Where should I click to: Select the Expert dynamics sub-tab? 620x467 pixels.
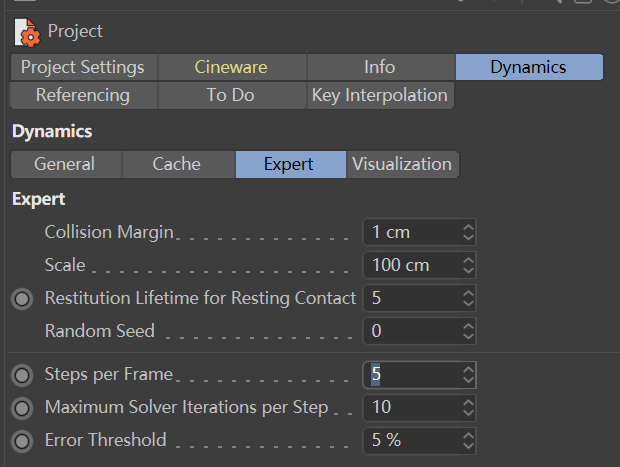tap(290, 164)
